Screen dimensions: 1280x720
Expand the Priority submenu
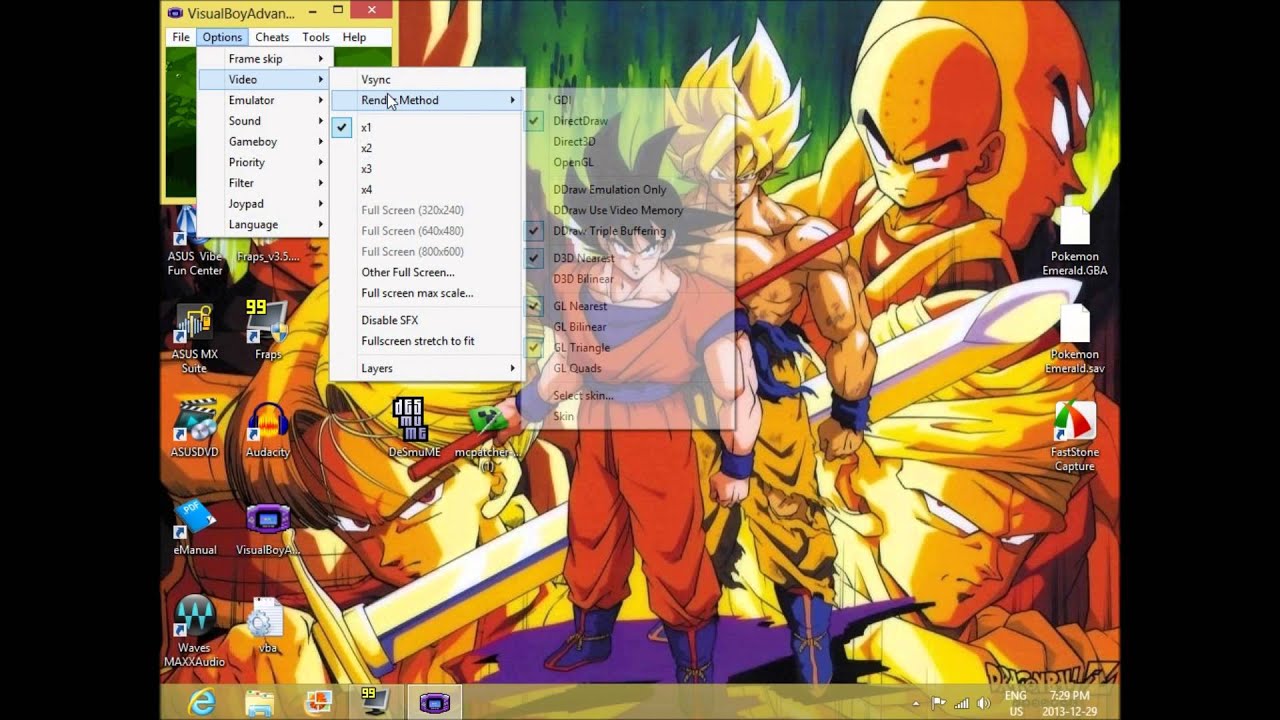(263, 162)
